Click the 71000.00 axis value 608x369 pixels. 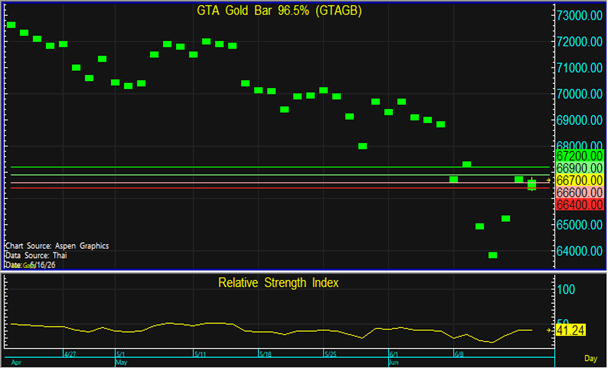[x=579, y=68]
